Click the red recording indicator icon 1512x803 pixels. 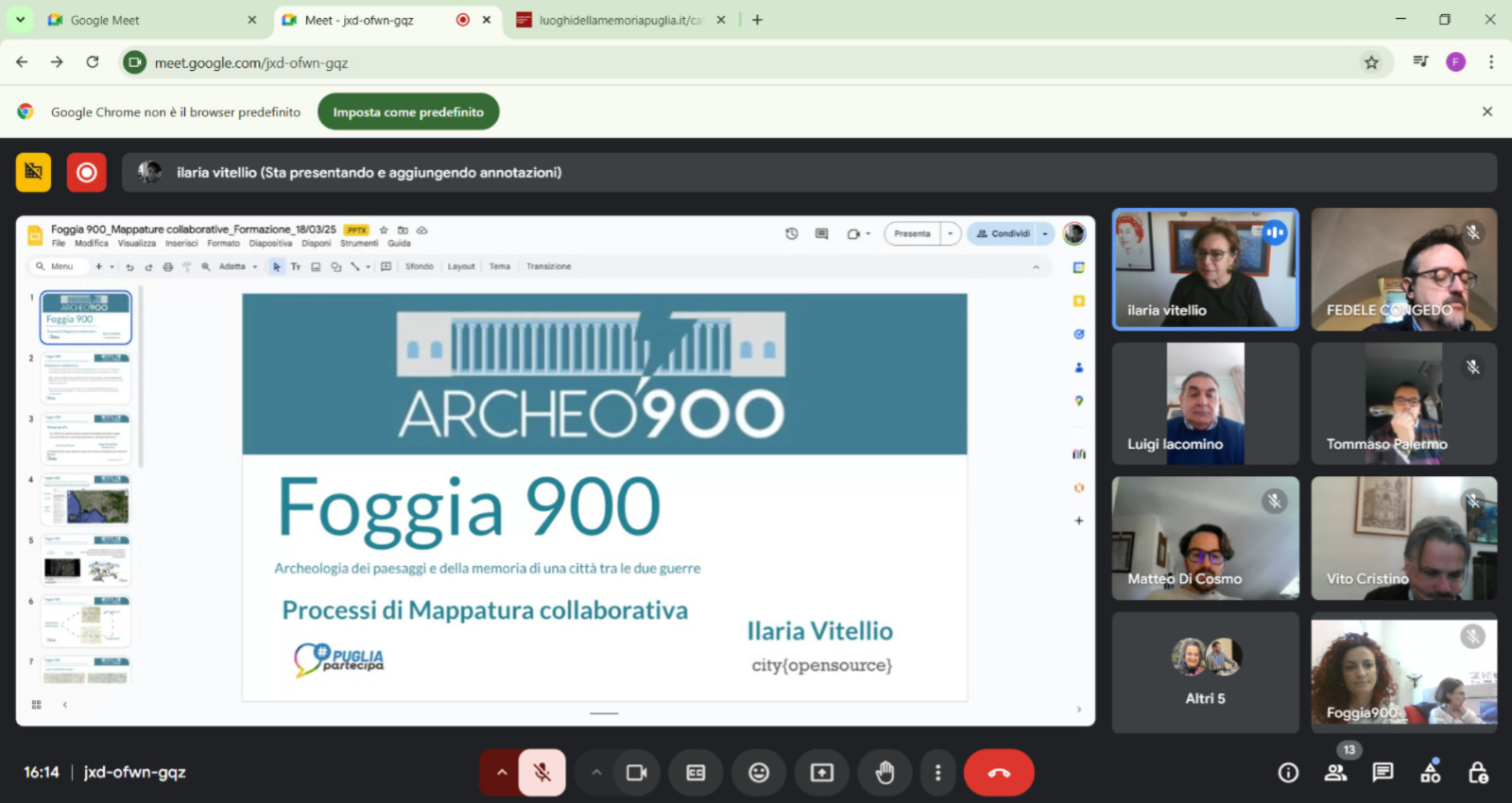[86, 172]
